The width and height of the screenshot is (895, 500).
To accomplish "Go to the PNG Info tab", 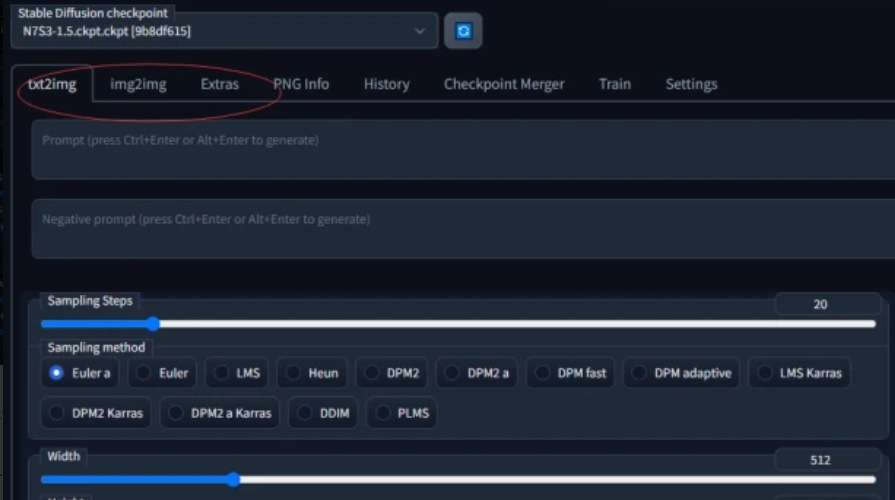I will tap(301, 84).
